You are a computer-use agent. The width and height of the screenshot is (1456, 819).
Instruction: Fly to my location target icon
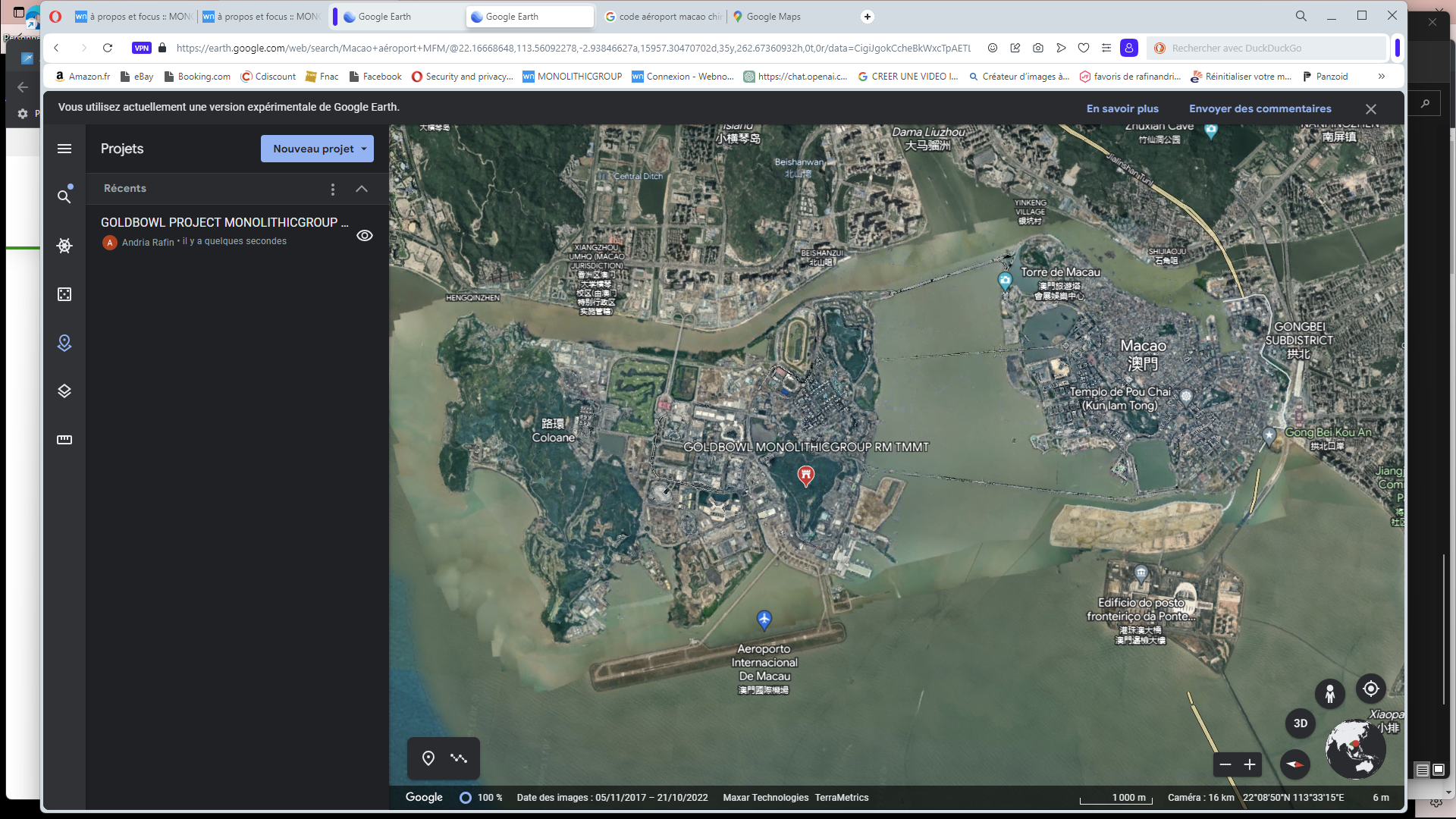pos(1371,689)
